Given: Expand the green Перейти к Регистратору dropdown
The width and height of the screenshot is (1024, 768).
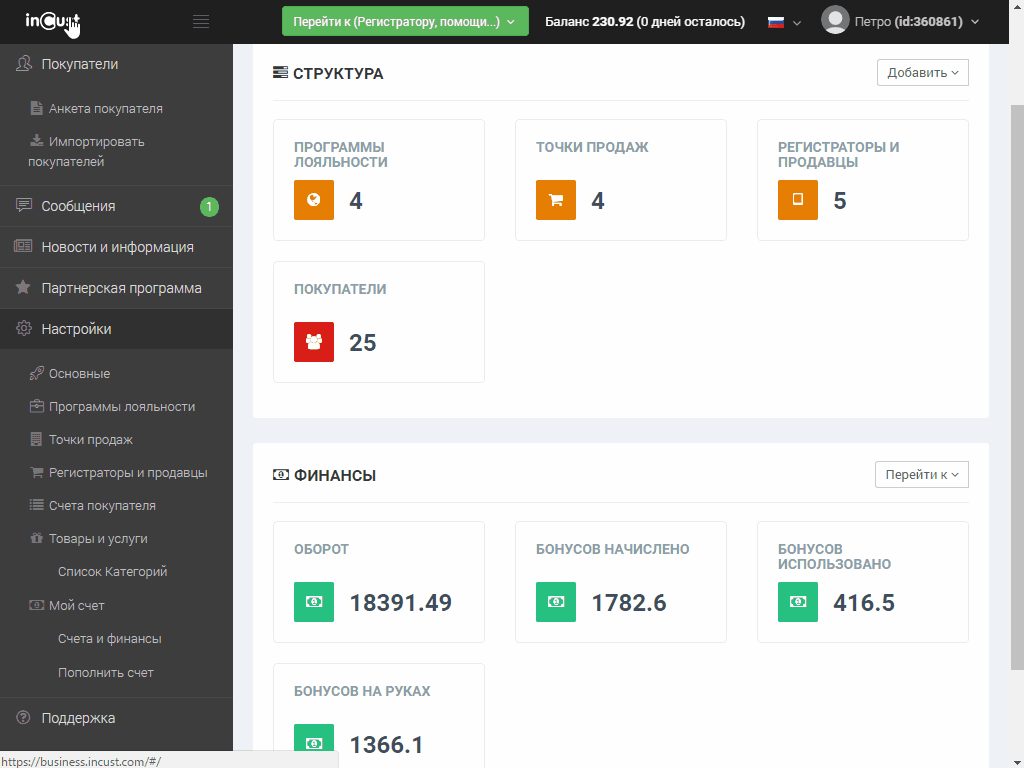Looking at the screenshot, I should (404, 21).
